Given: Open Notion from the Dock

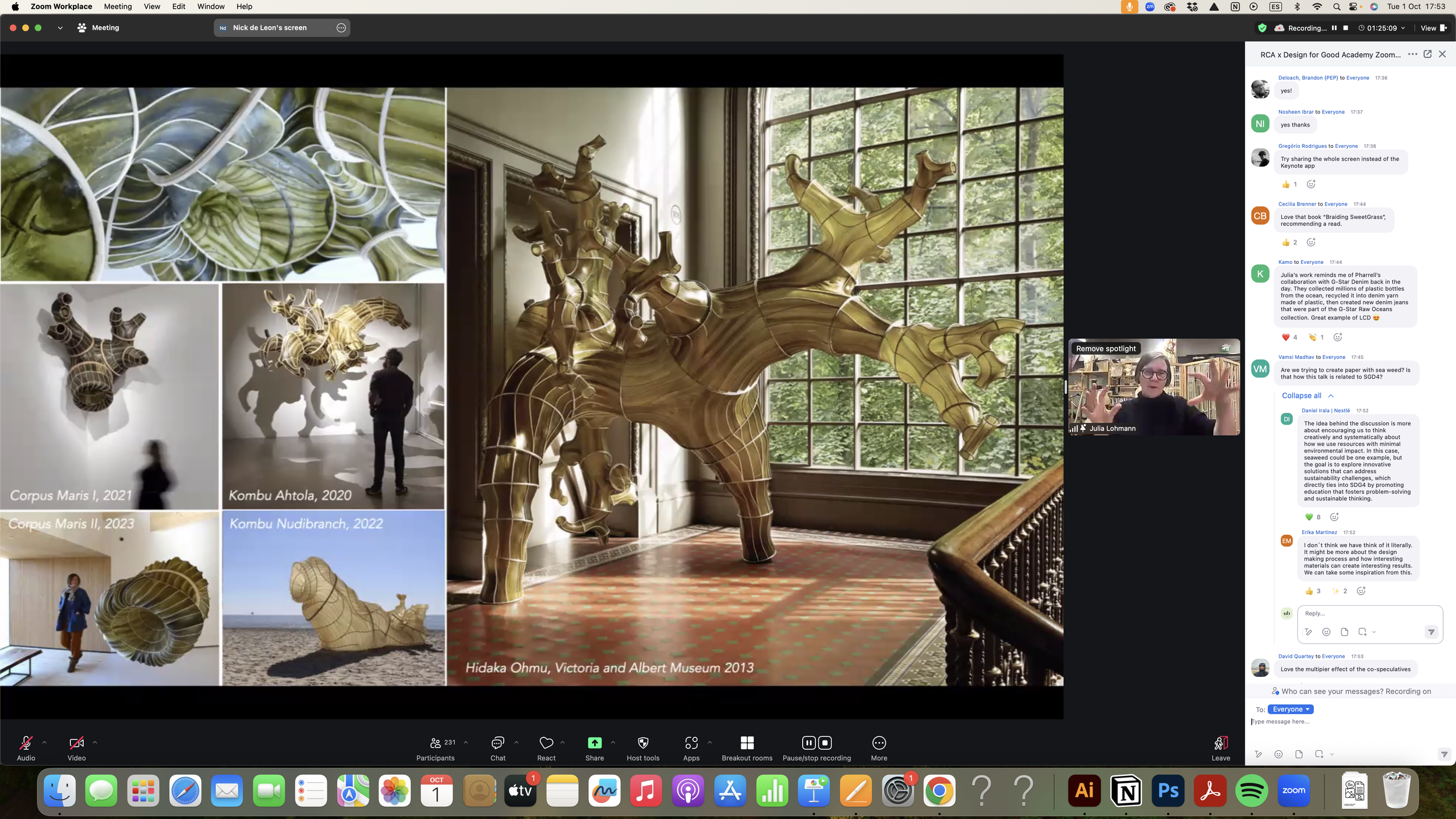Looking at the screenshot, I should (1126, 791).
